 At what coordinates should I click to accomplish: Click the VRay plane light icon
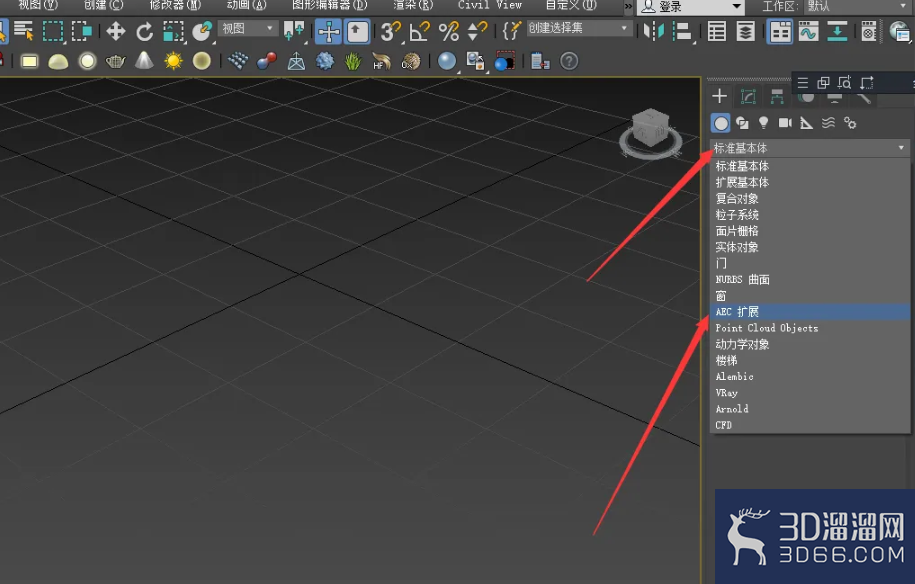click(29, 61)
